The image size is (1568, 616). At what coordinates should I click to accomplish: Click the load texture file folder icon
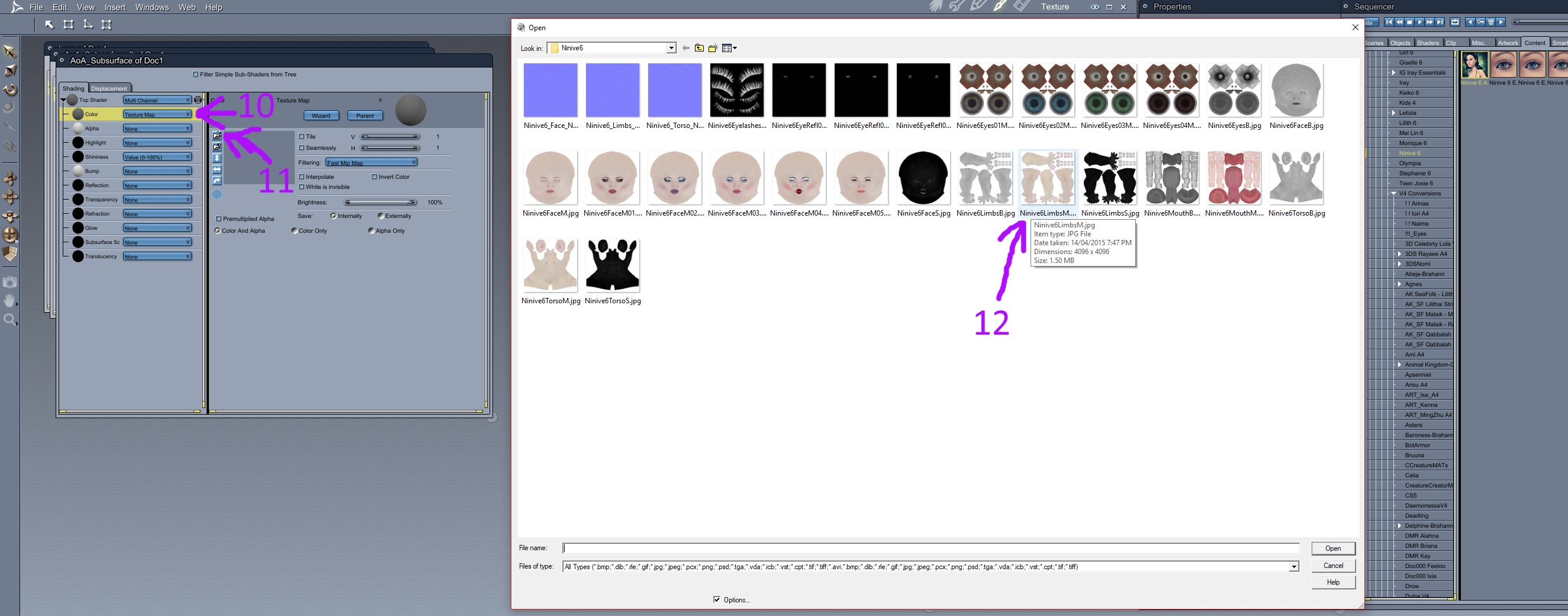pyautogui.click(x=217, y=136)
